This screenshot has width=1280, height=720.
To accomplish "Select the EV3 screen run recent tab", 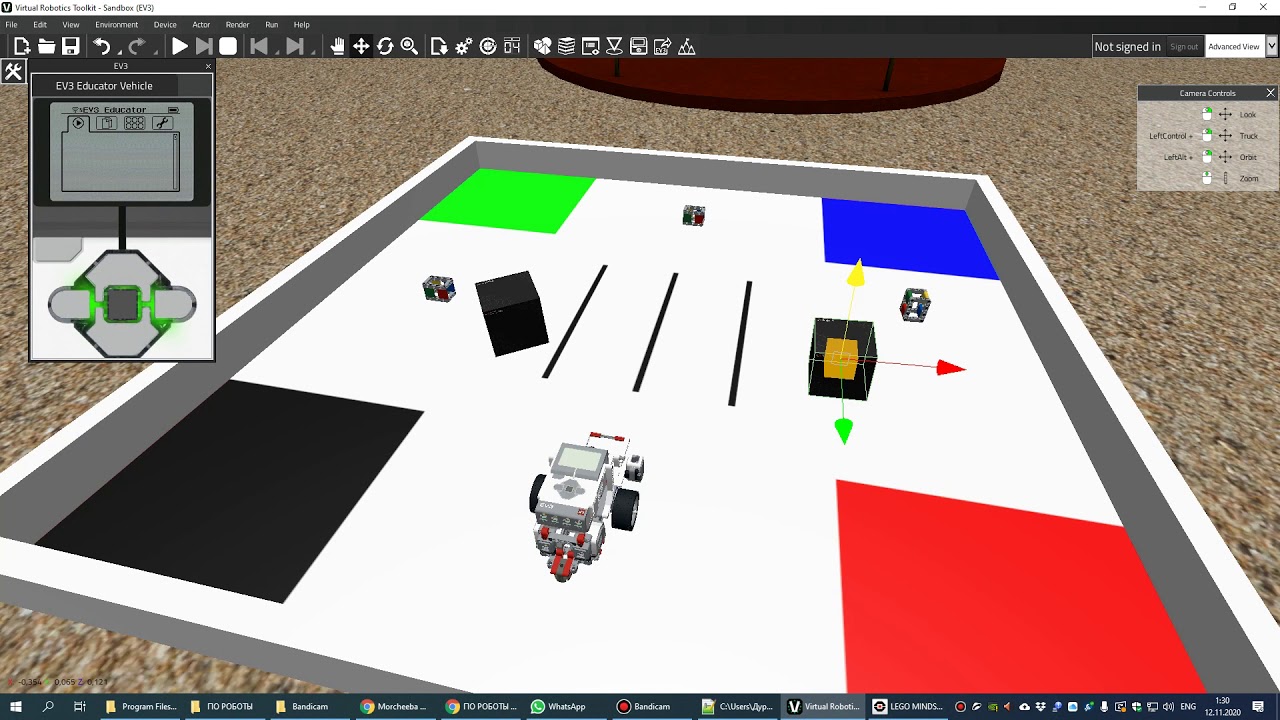I will pyautogui.click(x=79, y=123).
